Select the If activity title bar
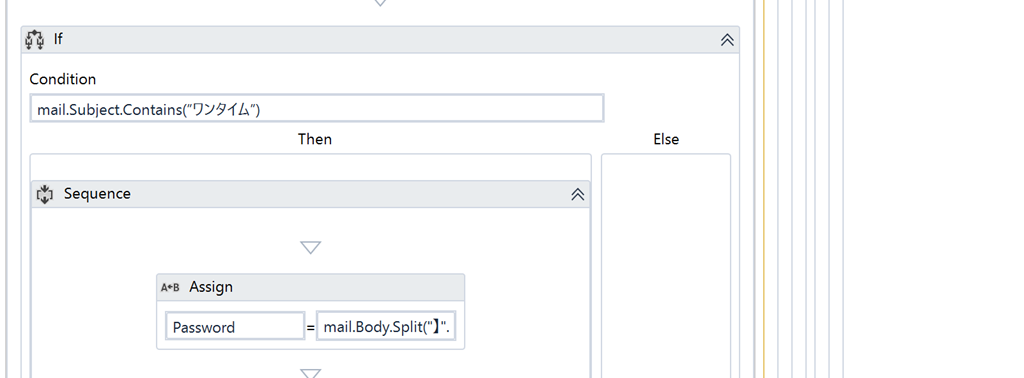This screenshot has height=378, width=1024. tap(380, 39)
